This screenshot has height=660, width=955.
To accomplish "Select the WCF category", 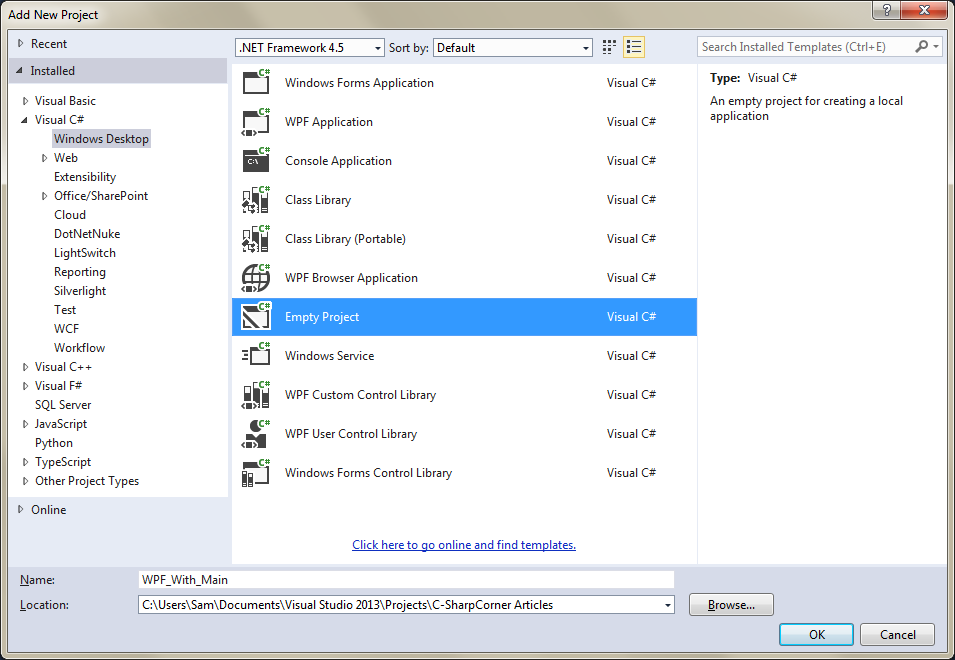I will (66, 329).
